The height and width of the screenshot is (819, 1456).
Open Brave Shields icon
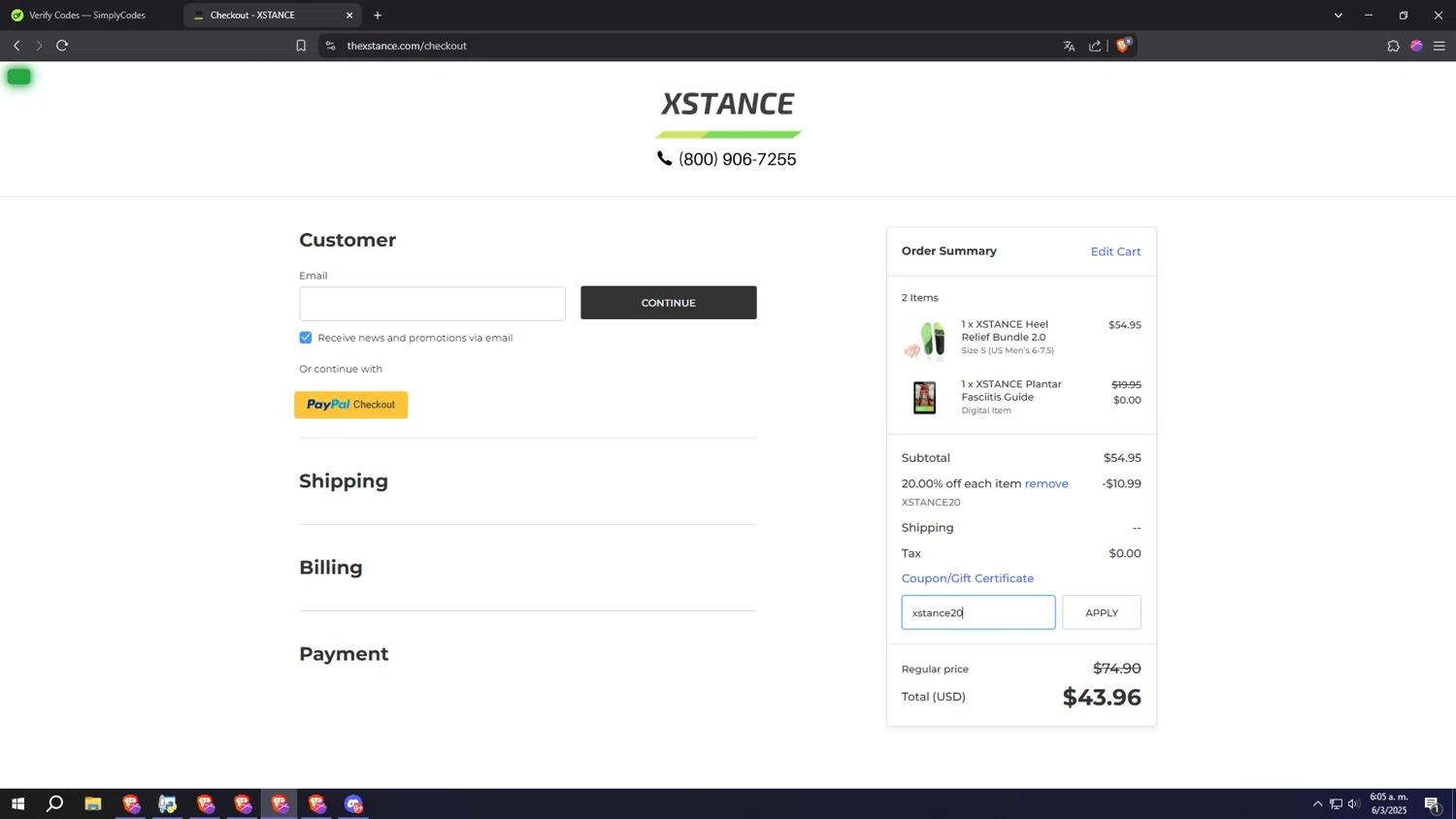(1123, 45)
